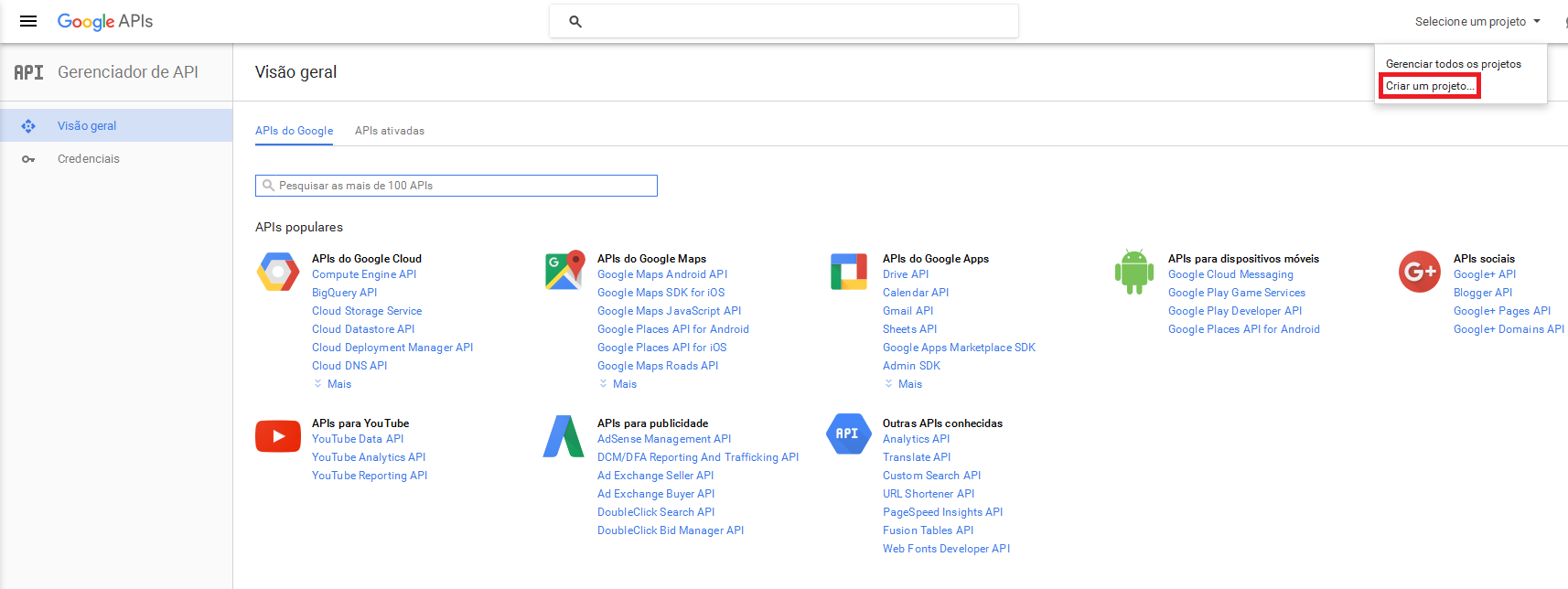The width and height of the screenshot is (1568, 589).
Task: Open Google+ Pages API link
Action: pyautogui.click(x=1502, y=311)
